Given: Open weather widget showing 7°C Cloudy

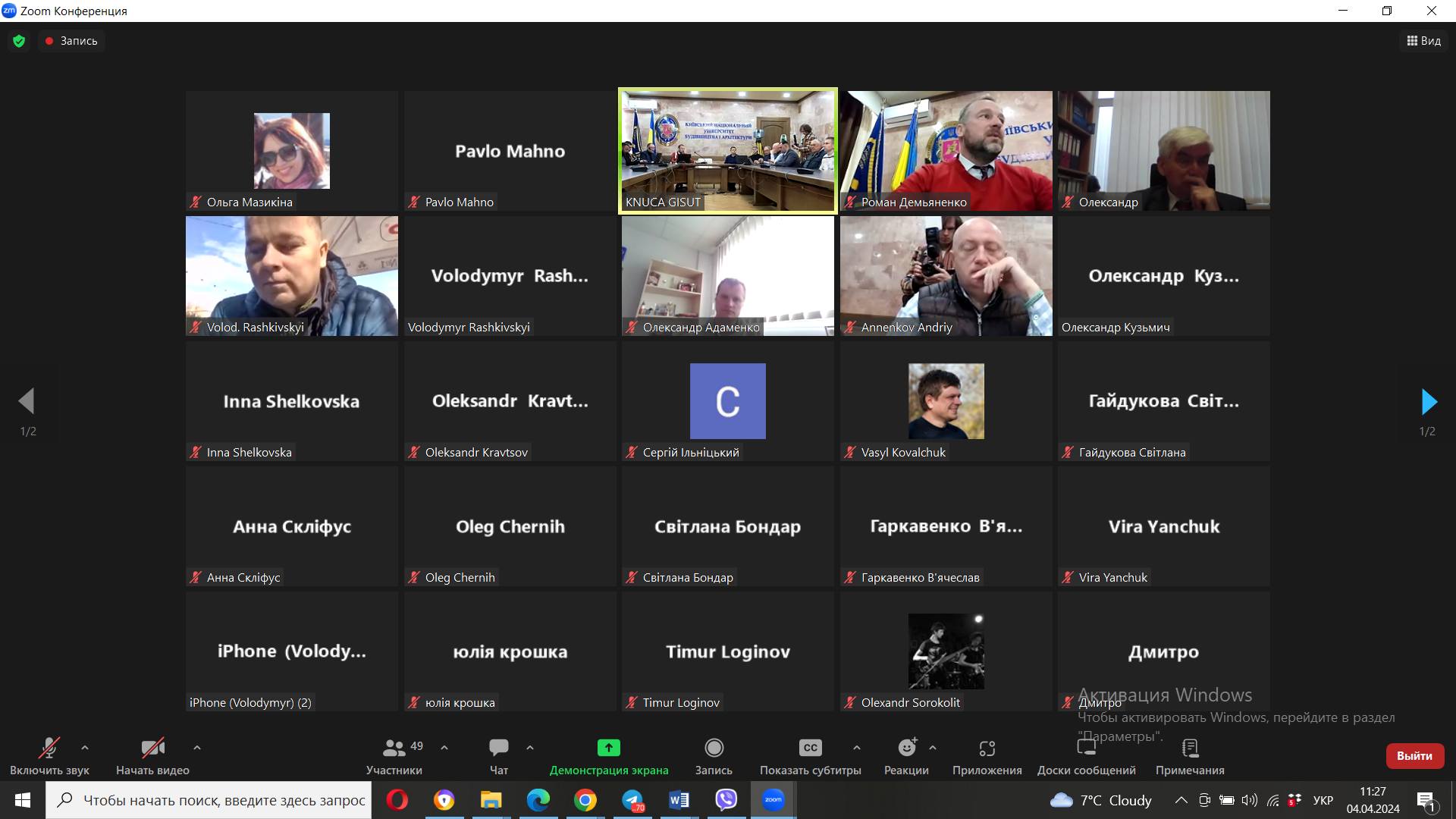Looking at the screenshot, I should 1100,800.
